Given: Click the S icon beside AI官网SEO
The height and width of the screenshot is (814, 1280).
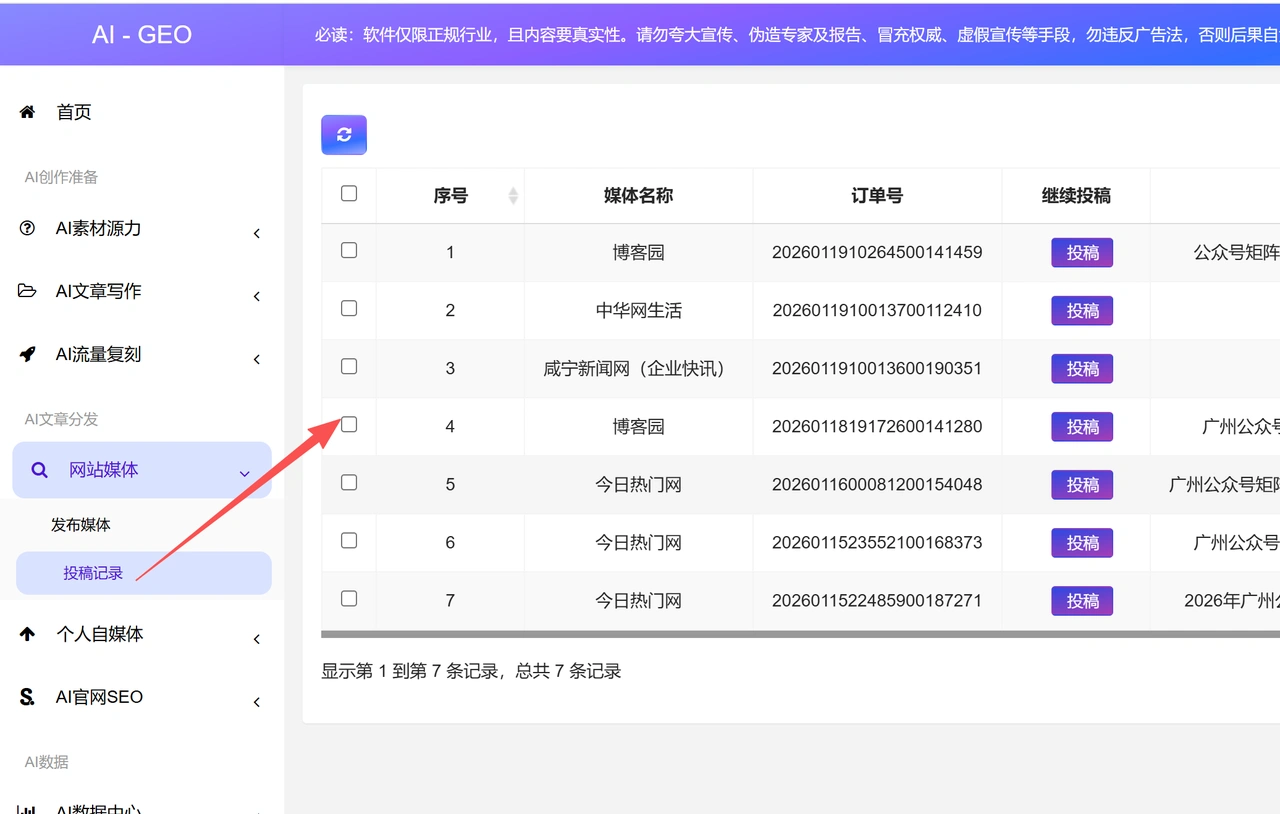Looking at the screenshot, I should click(27, 697).
